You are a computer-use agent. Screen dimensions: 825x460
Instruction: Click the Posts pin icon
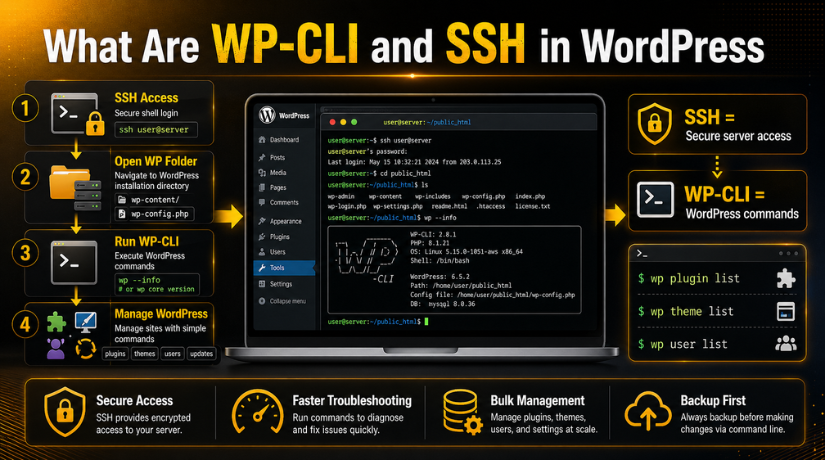pyautogui.click(x=262, y=157)
